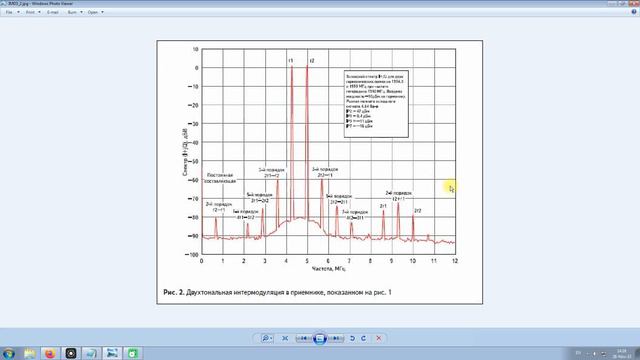Open Windows Explorer from the taskbar
This screenshot has height=360, width=640.
[x=29, y=353]
